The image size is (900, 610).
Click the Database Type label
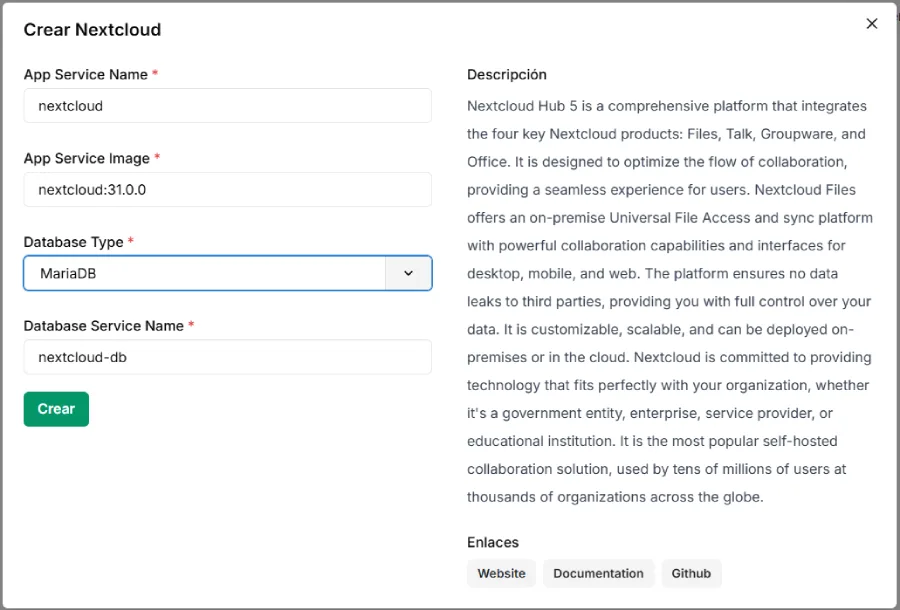(x=73, y=242)
